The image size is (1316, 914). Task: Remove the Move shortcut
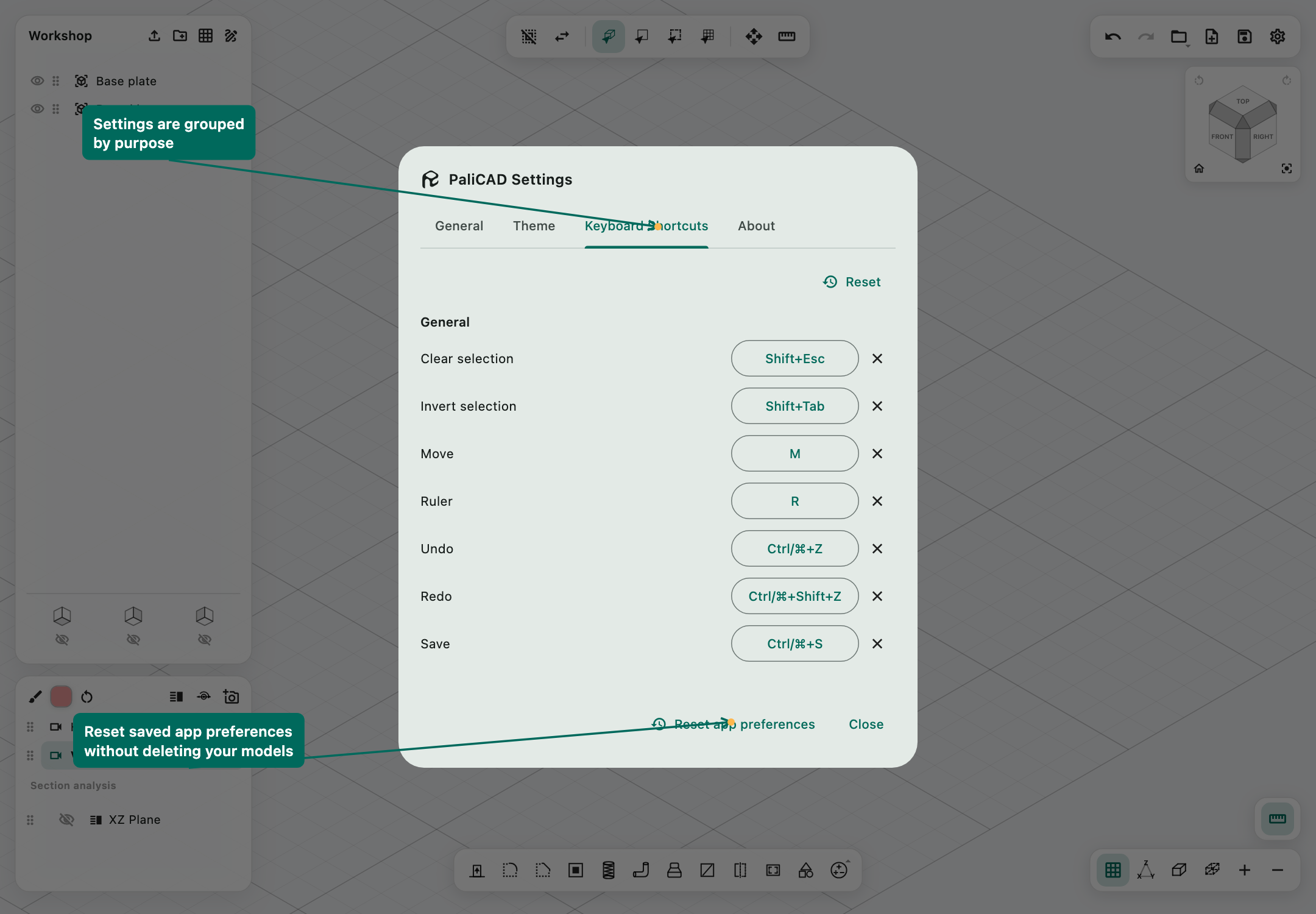[877, 453]
